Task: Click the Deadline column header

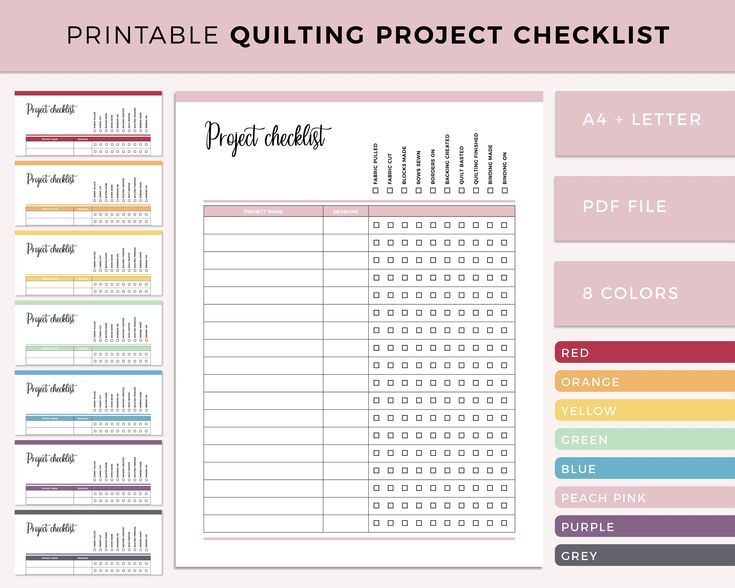Action: tap(346, 211)
